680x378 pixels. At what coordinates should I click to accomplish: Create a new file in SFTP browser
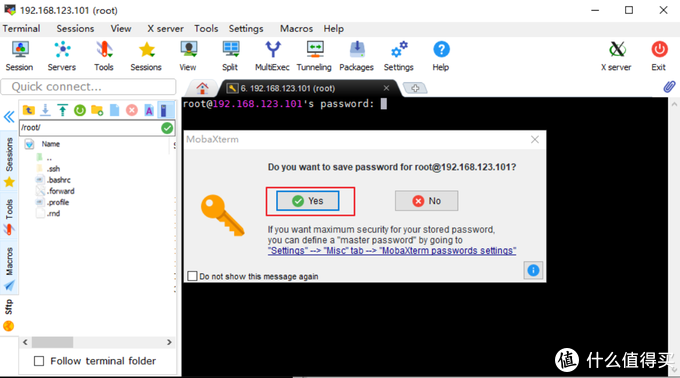coord(114,110)
